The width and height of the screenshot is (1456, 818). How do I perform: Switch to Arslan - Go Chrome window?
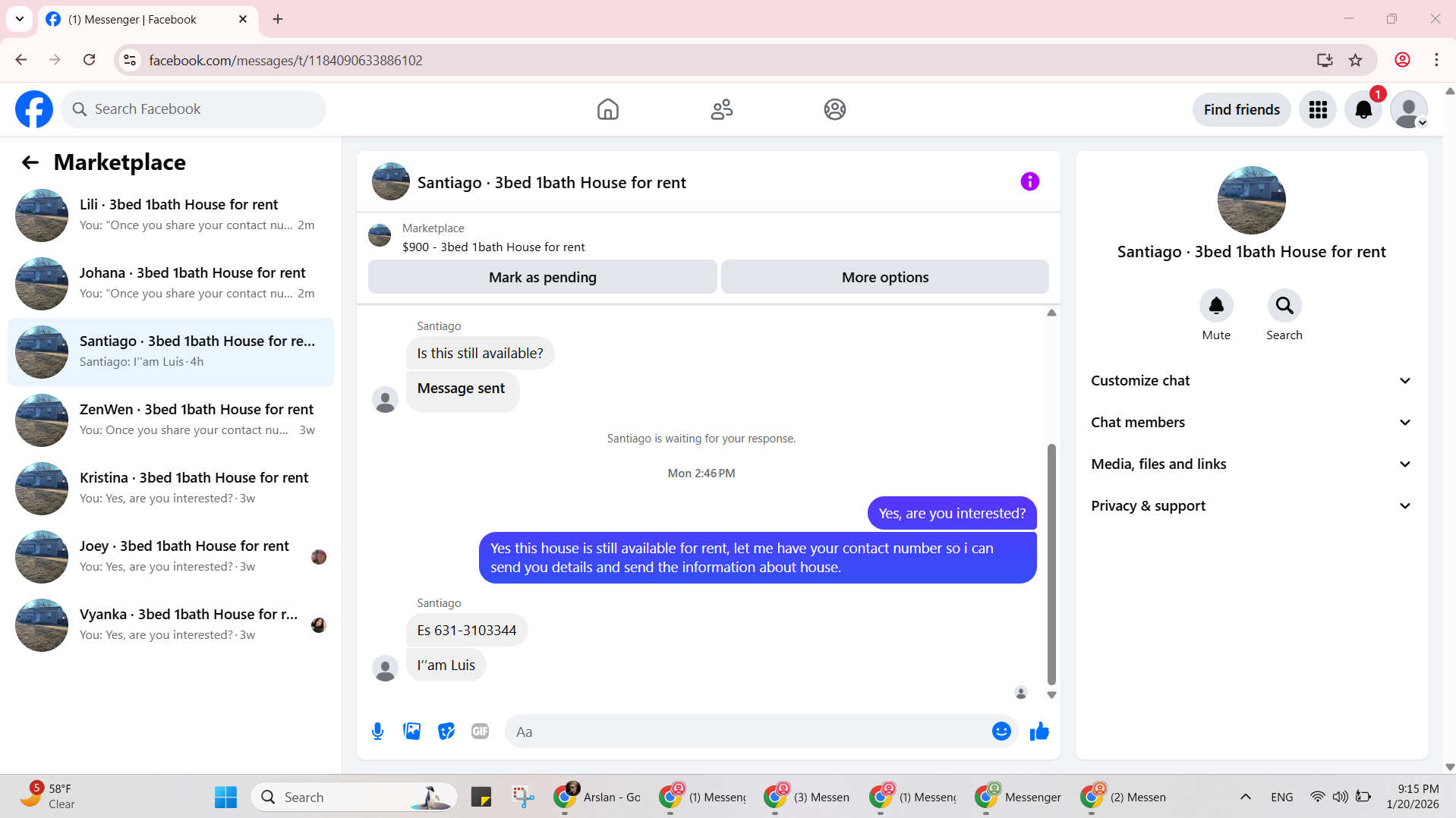[597, 797]
